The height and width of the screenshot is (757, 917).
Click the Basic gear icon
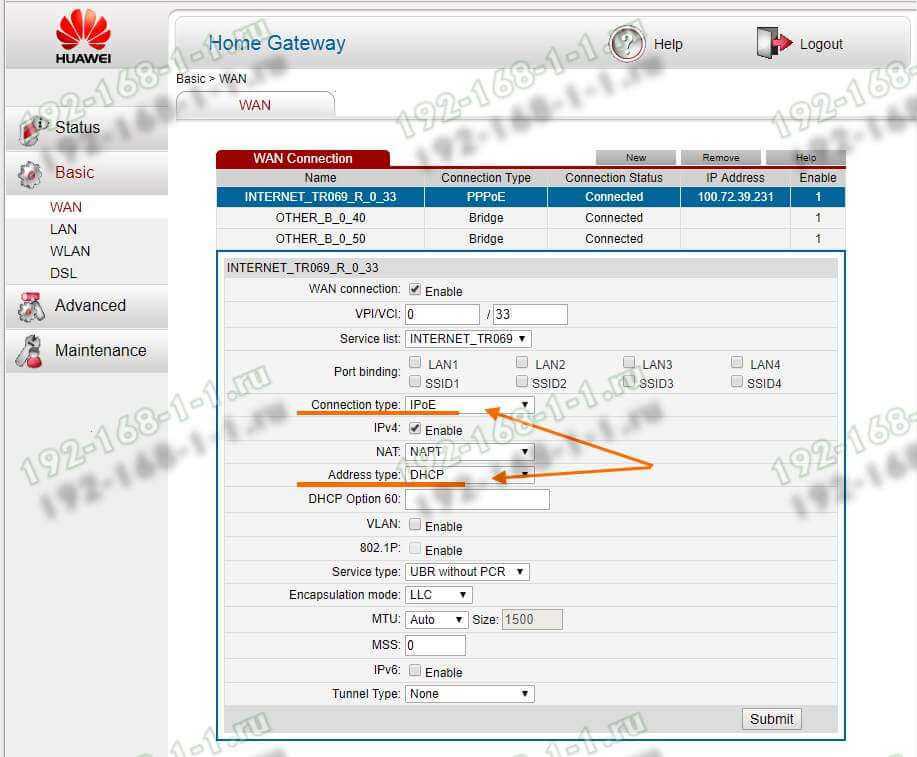[x=31, y=174]
